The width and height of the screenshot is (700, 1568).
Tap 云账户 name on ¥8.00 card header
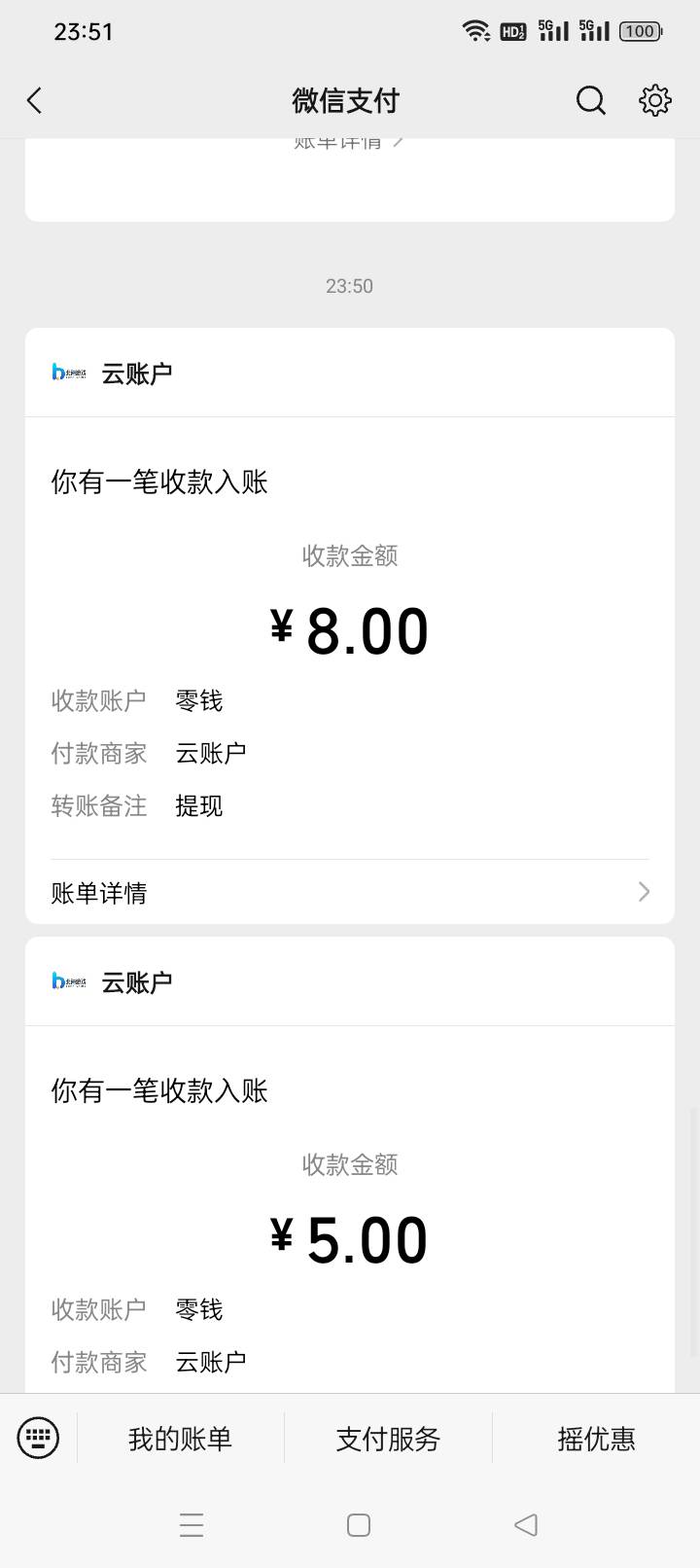(137, 374)
